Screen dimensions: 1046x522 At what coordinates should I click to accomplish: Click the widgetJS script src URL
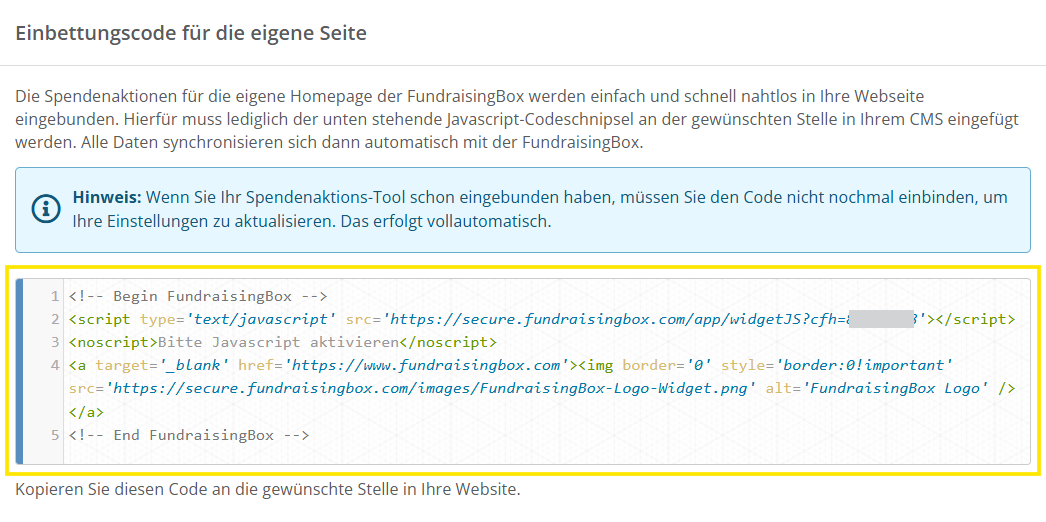point(655,319)
